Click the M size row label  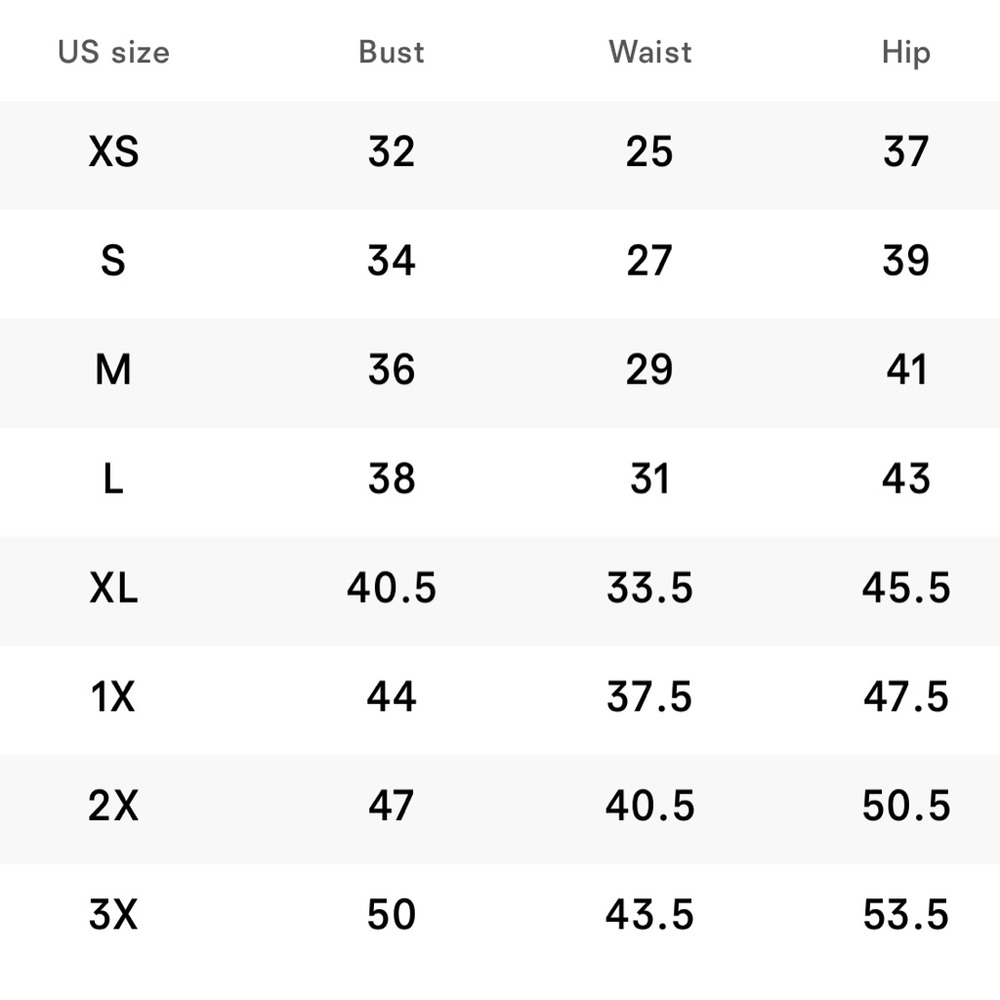[114, 369]
